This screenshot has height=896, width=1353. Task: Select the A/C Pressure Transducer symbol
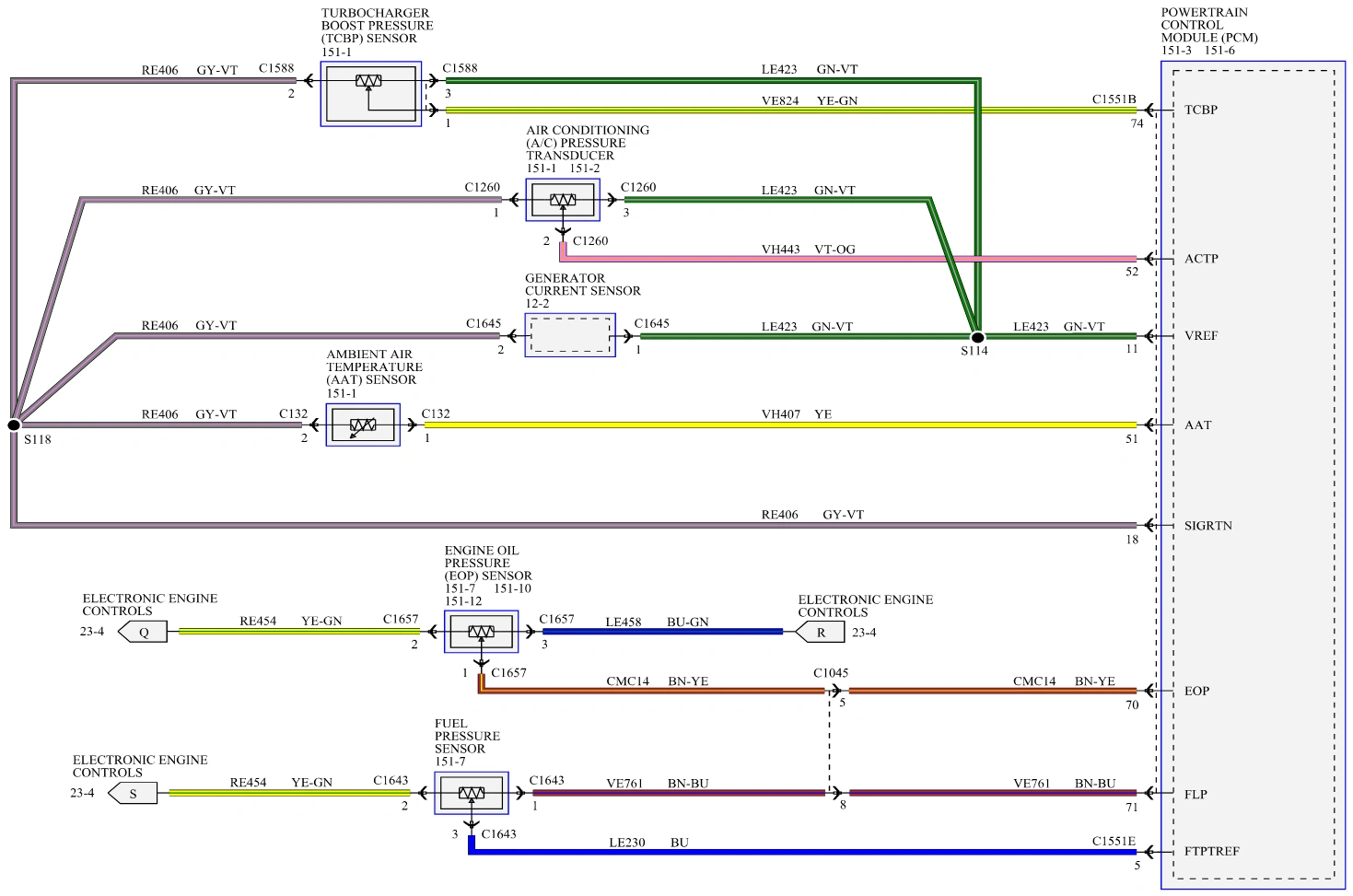563,200
